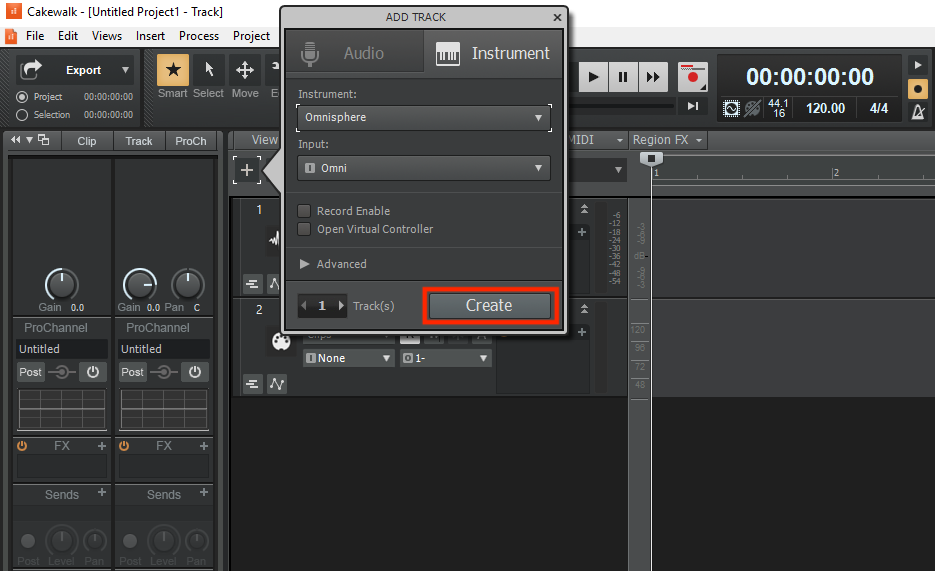Add effect to first channel FX rack

click(x=102, y=446)
